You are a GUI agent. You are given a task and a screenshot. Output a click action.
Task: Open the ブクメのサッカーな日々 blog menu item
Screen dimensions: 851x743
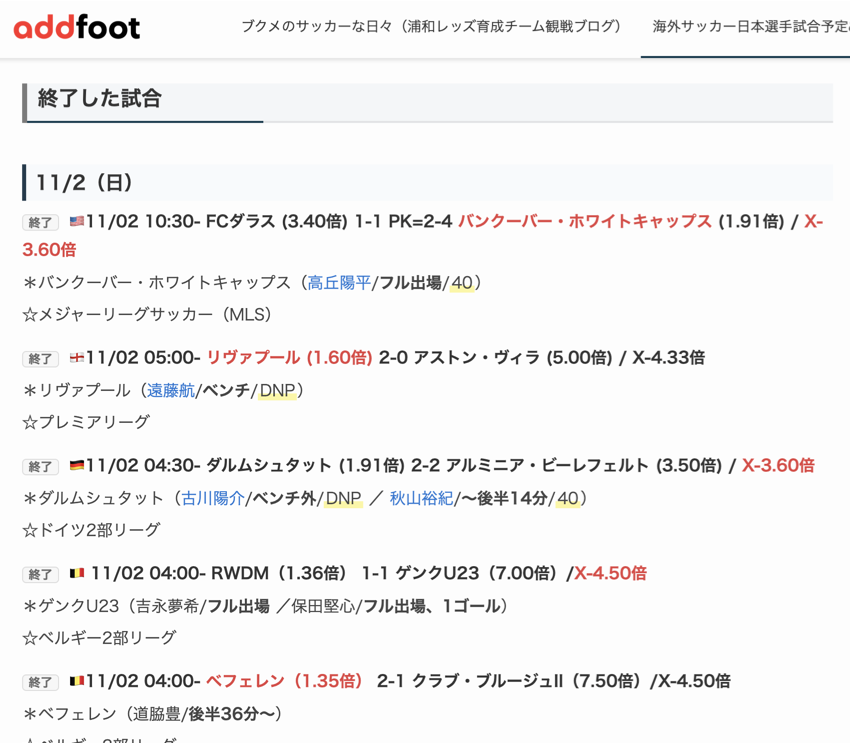click(x=431, y=27)
